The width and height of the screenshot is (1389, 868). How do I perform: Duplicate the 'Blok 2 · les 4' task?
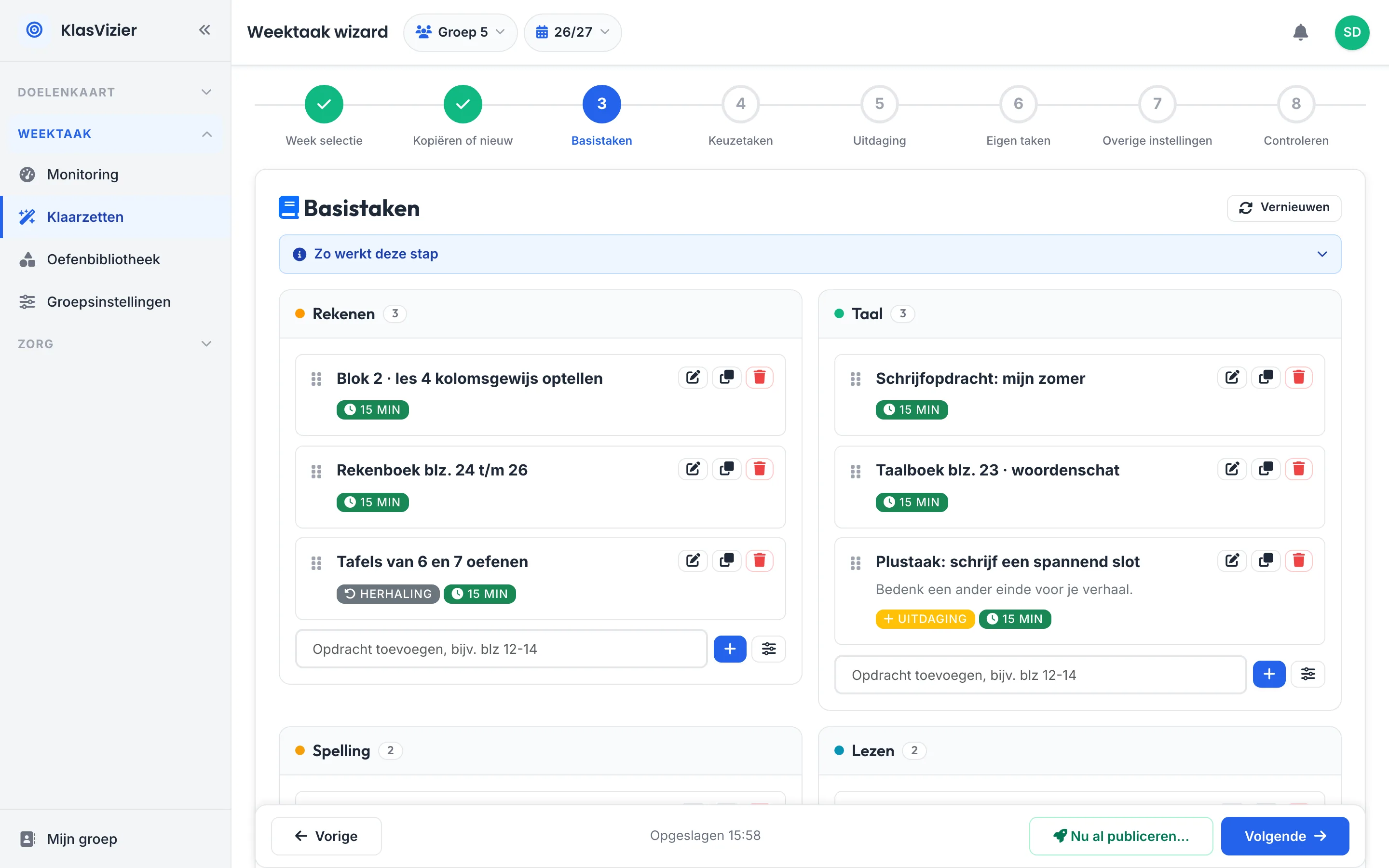coord(726,378)
